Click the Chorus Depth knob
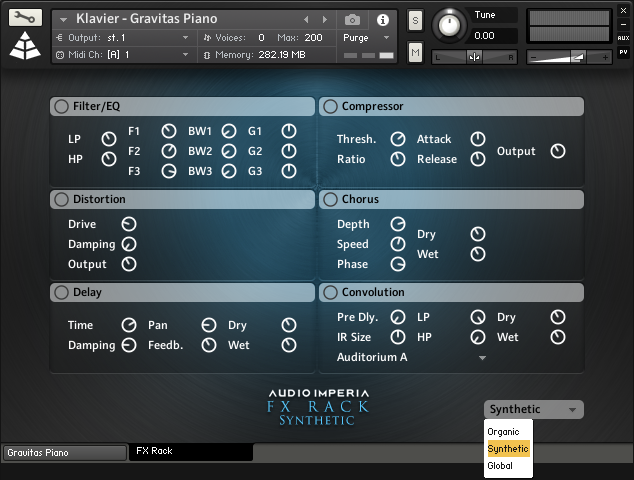This screenshot has height=480, width=634. (398, 224)
